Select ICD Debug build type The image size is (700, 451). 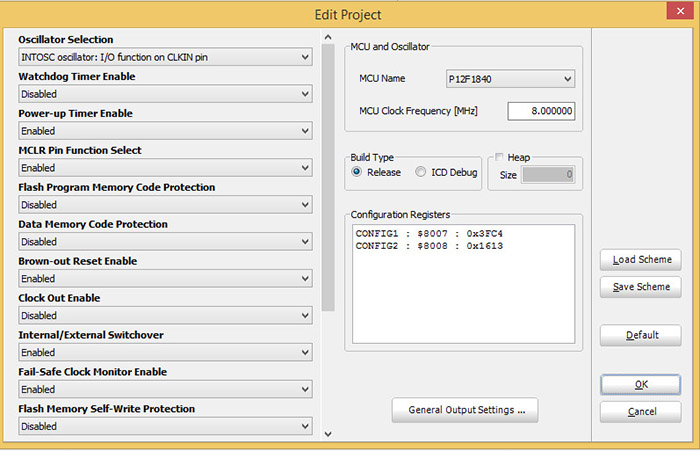click(421, 172)
